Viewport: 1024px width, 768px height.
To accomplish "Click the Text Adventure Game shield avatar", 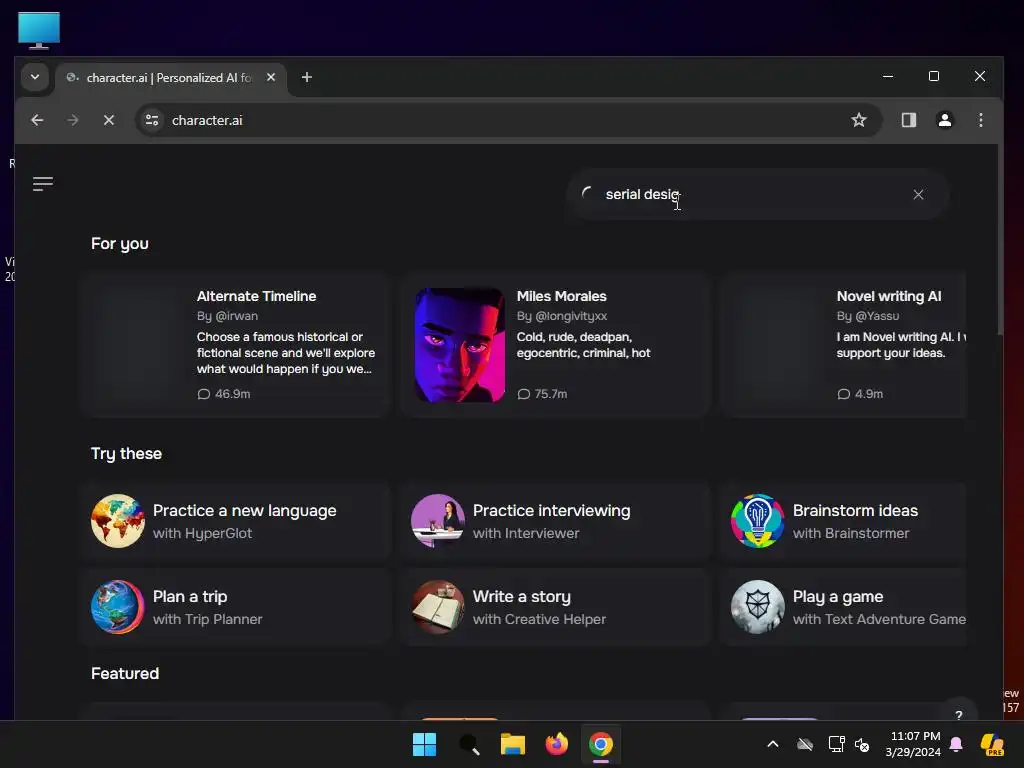I will tap(758, 607).
